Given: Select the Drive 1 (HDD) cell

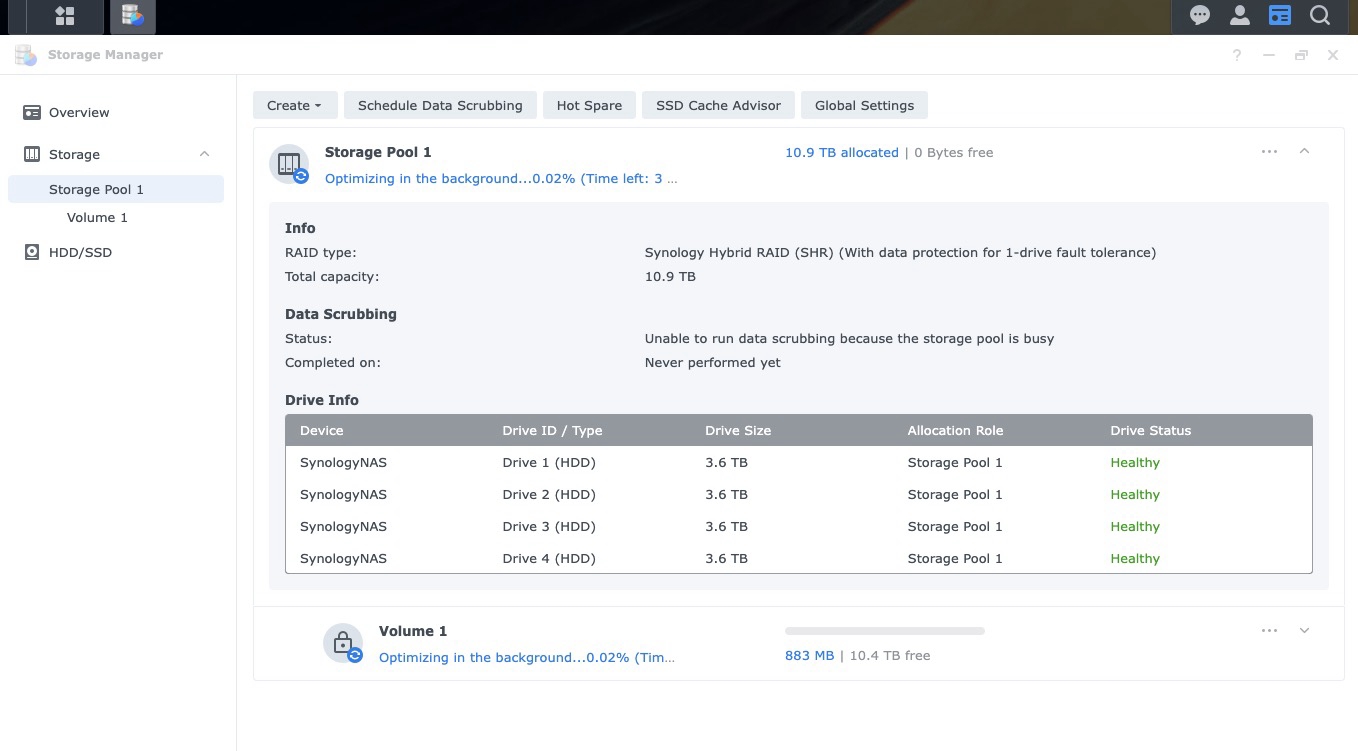Looking at the screenshot, I should coord(549,463).
